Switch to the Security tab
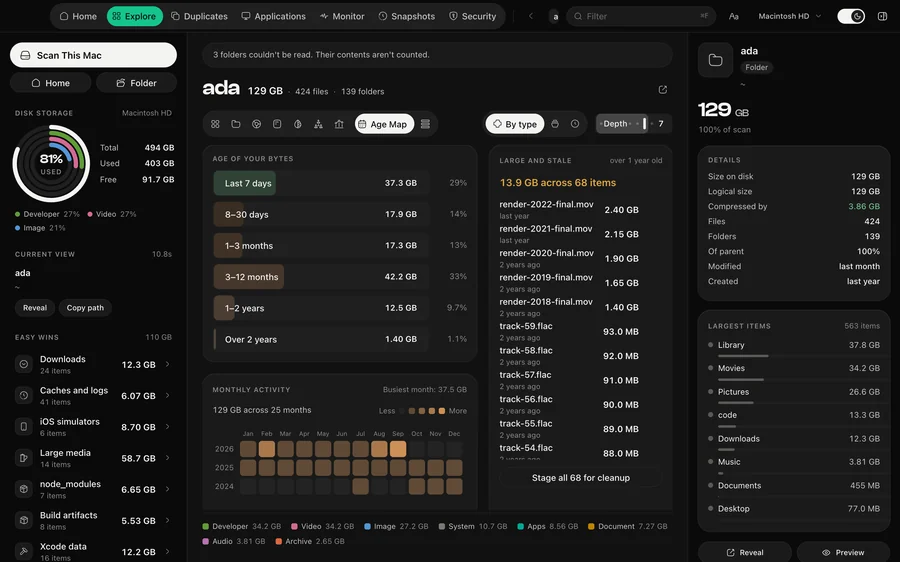The image size is (900, 562). (472, 16)
